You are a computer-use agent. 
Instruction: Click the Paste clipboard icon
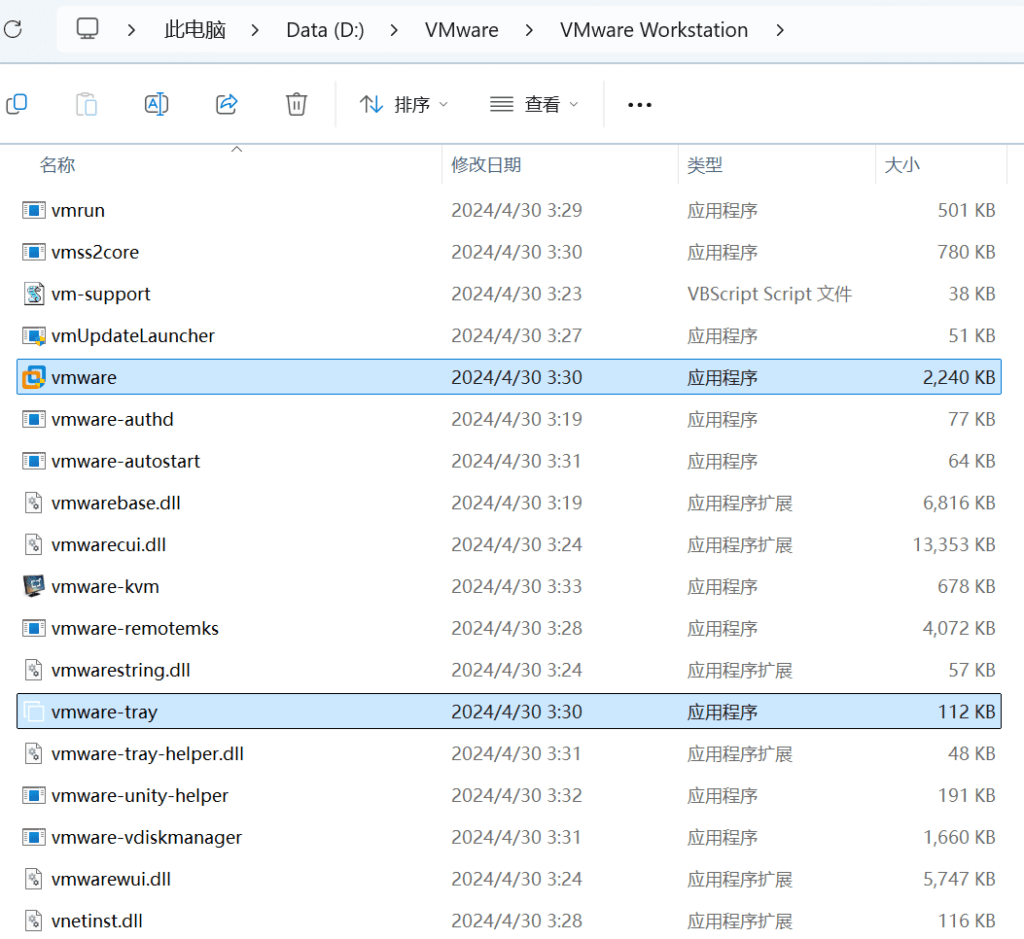point(87,104)
